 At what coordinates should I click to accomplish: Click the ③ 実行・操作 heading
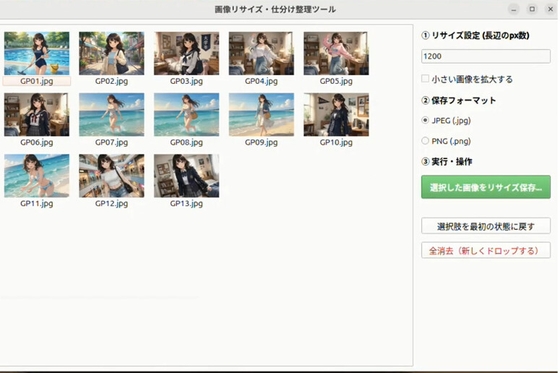pos(447,161)
